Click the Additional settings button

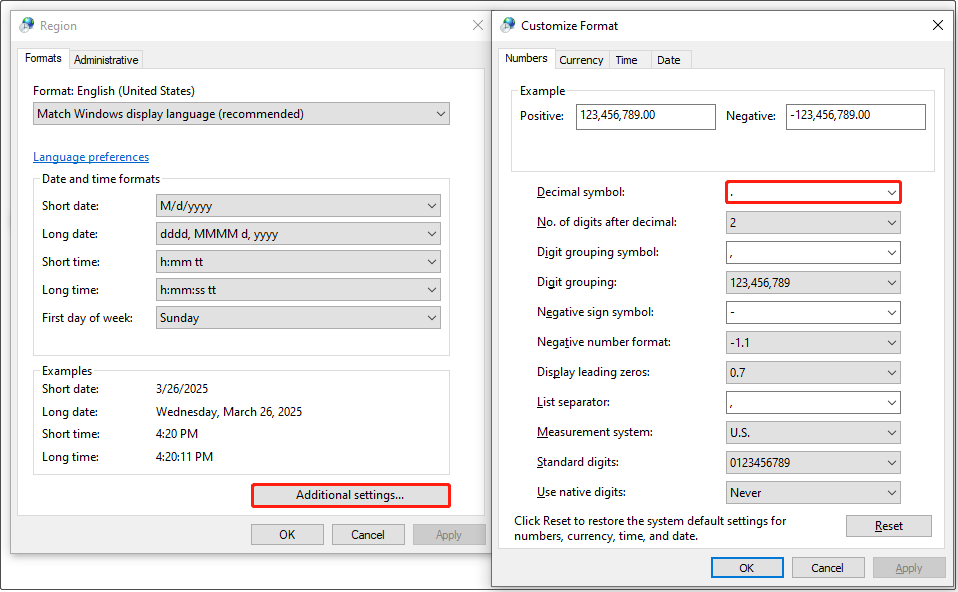[350, 495]
